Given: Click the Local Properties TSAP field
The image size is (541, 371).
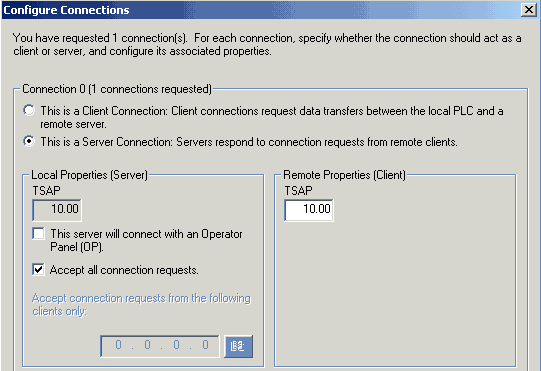Looking at the screenshot, I should point(57,209).
